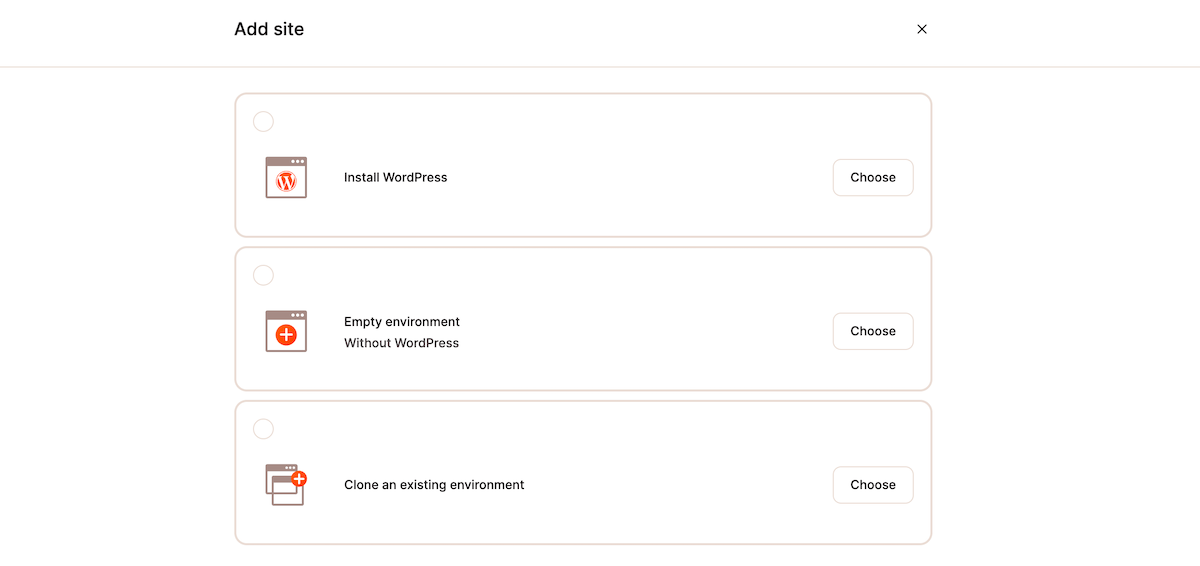This screenshot has width=1200, height=566.
Task: Choose the Install WordPress option
Action: [873, 177]
